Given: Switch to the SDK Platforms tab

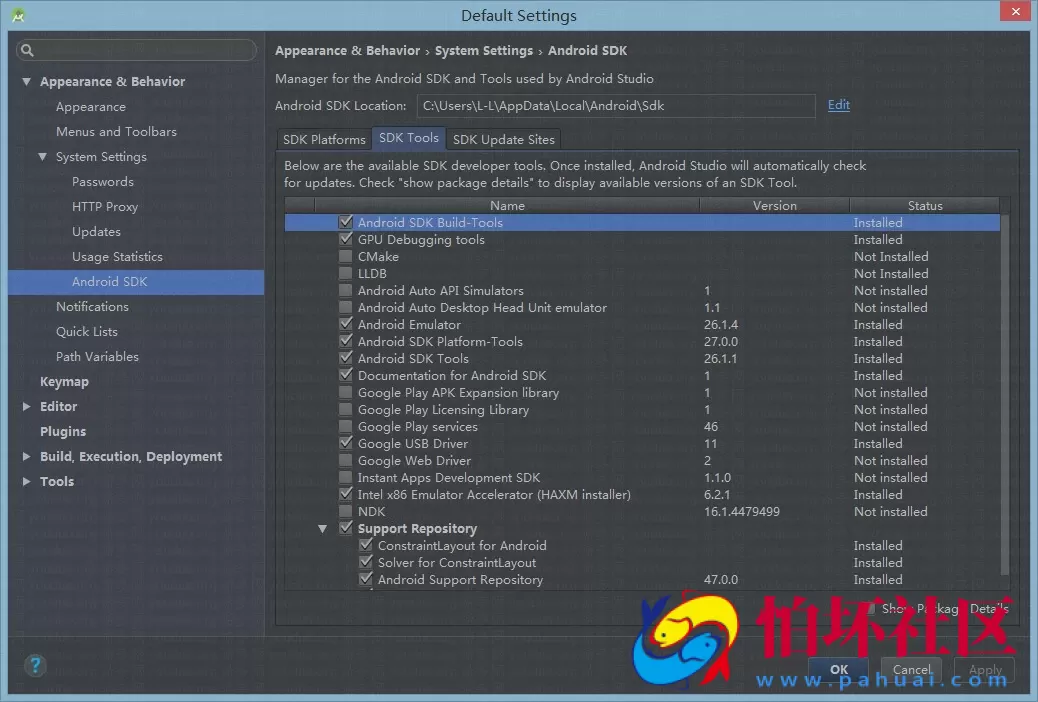Looking at the screenshot, I should click(x=323, y=139).
